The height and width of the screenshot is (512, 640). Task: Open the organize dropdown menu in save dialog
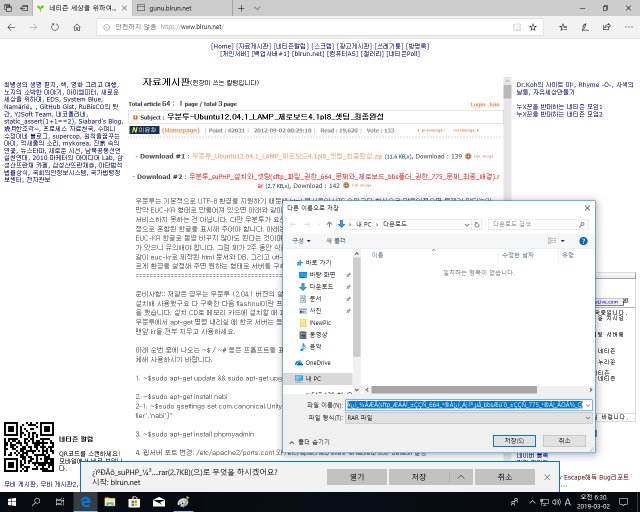[x=301, y=241]
